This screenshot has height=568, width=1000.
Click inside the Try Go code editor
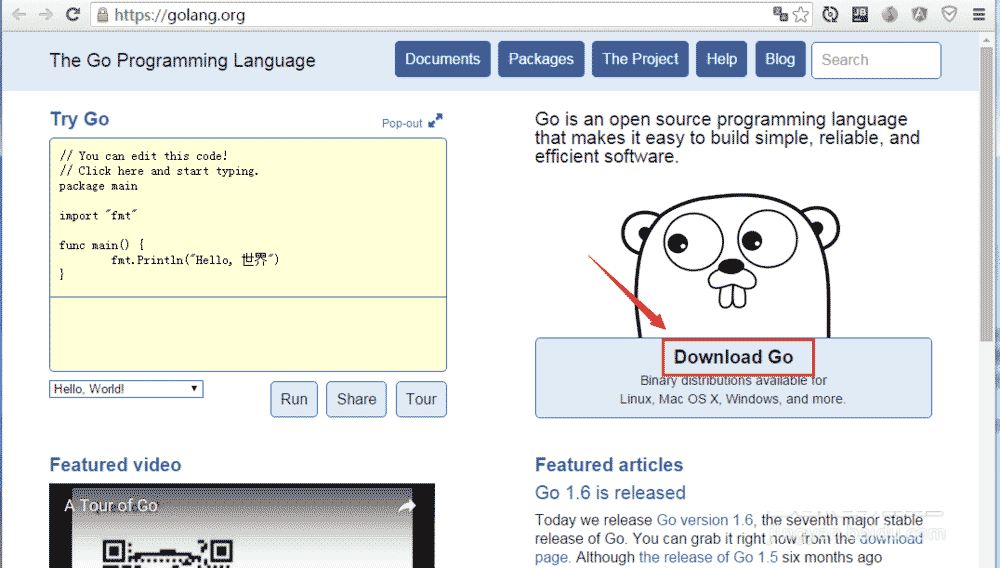point(248,217)
